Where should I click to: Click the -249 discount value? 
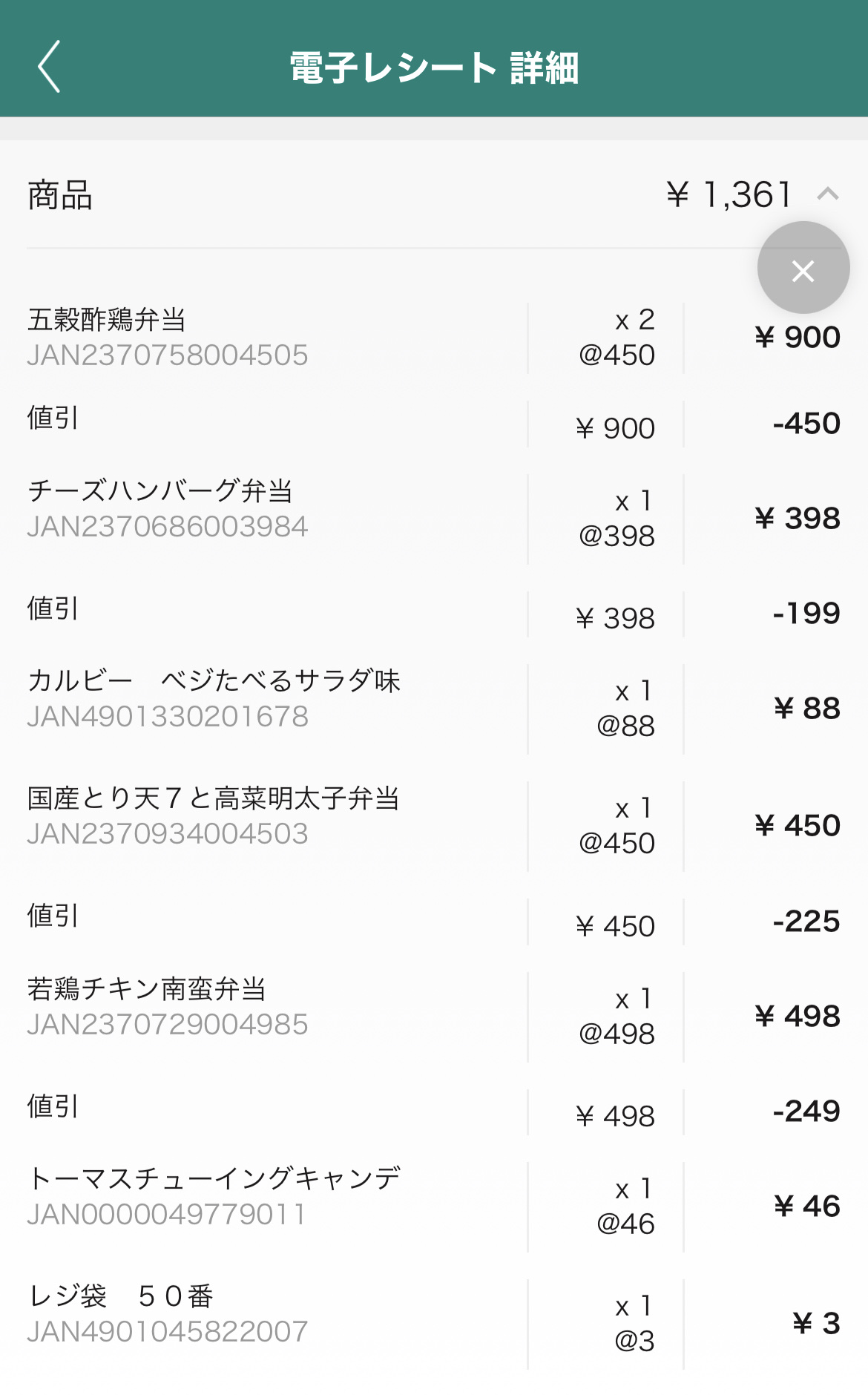click(x=806, y=1112)
